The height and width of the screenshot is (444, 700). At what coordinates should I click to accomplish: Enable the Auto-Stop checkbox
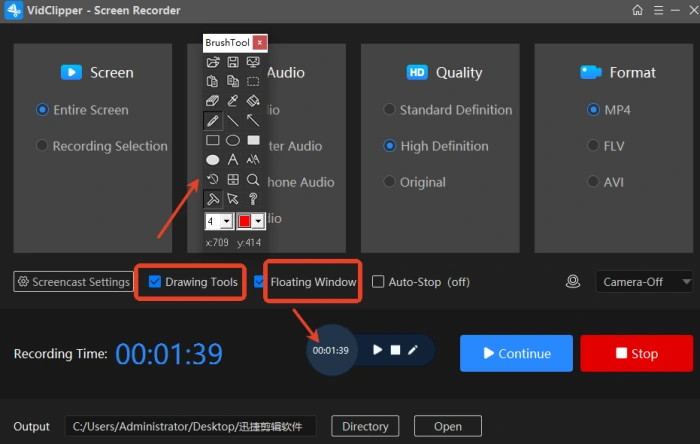[378, 282]
